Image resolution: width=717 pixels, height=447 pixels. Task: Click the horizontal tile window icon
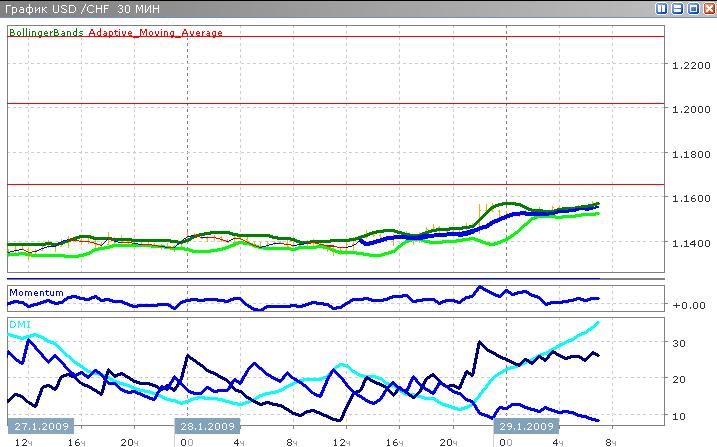pos(677,8)
